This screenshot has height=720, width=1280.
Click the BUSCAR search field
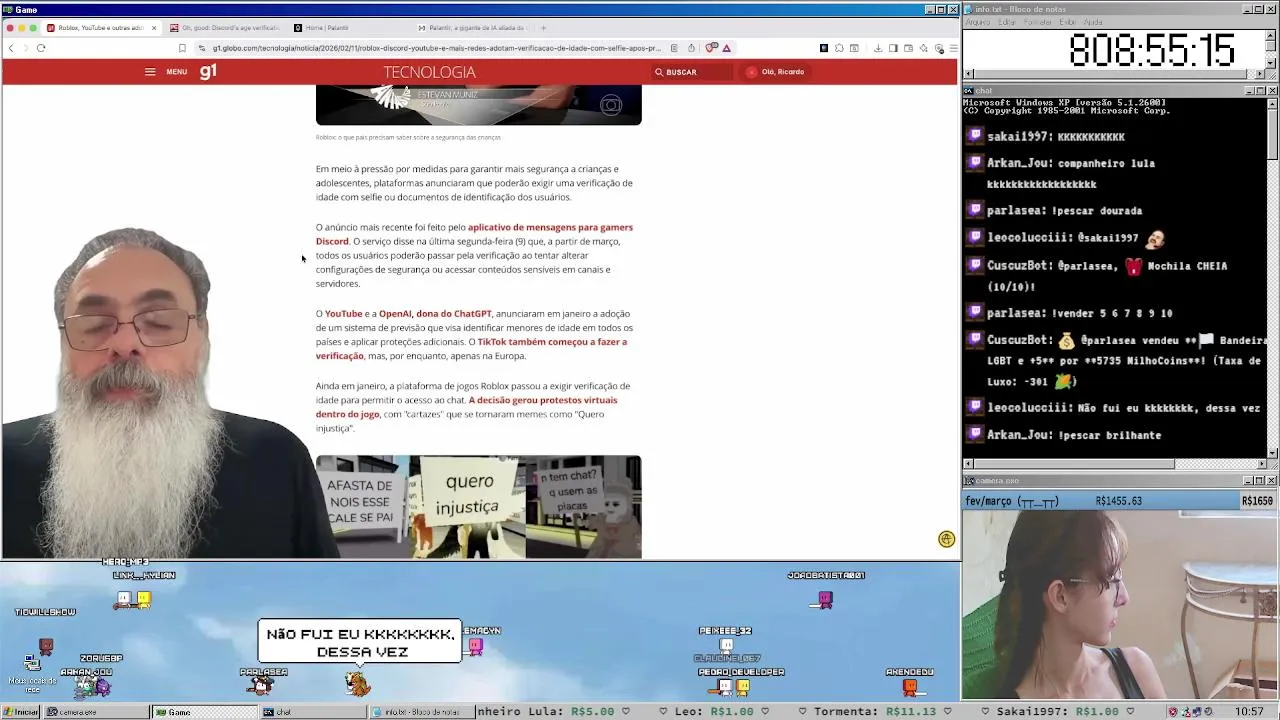pyautogui.click(x=691, y=72)
